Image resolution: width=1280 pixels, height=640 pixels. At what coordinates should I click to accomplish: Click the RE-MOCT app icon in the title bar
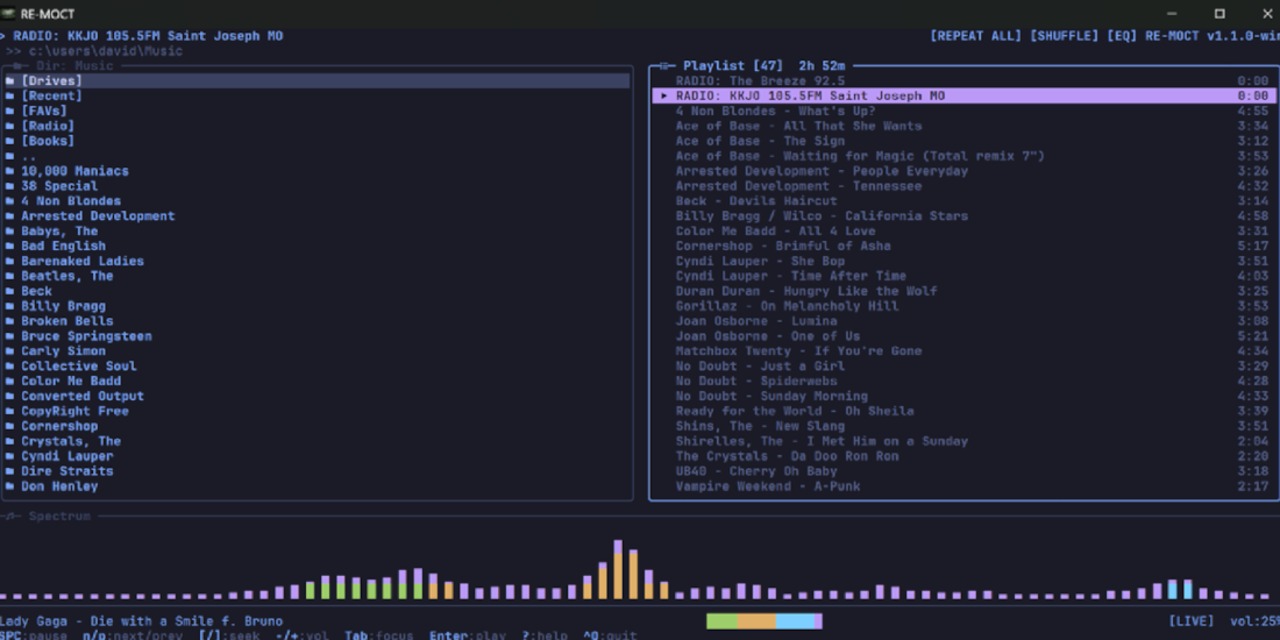point(9,14)
